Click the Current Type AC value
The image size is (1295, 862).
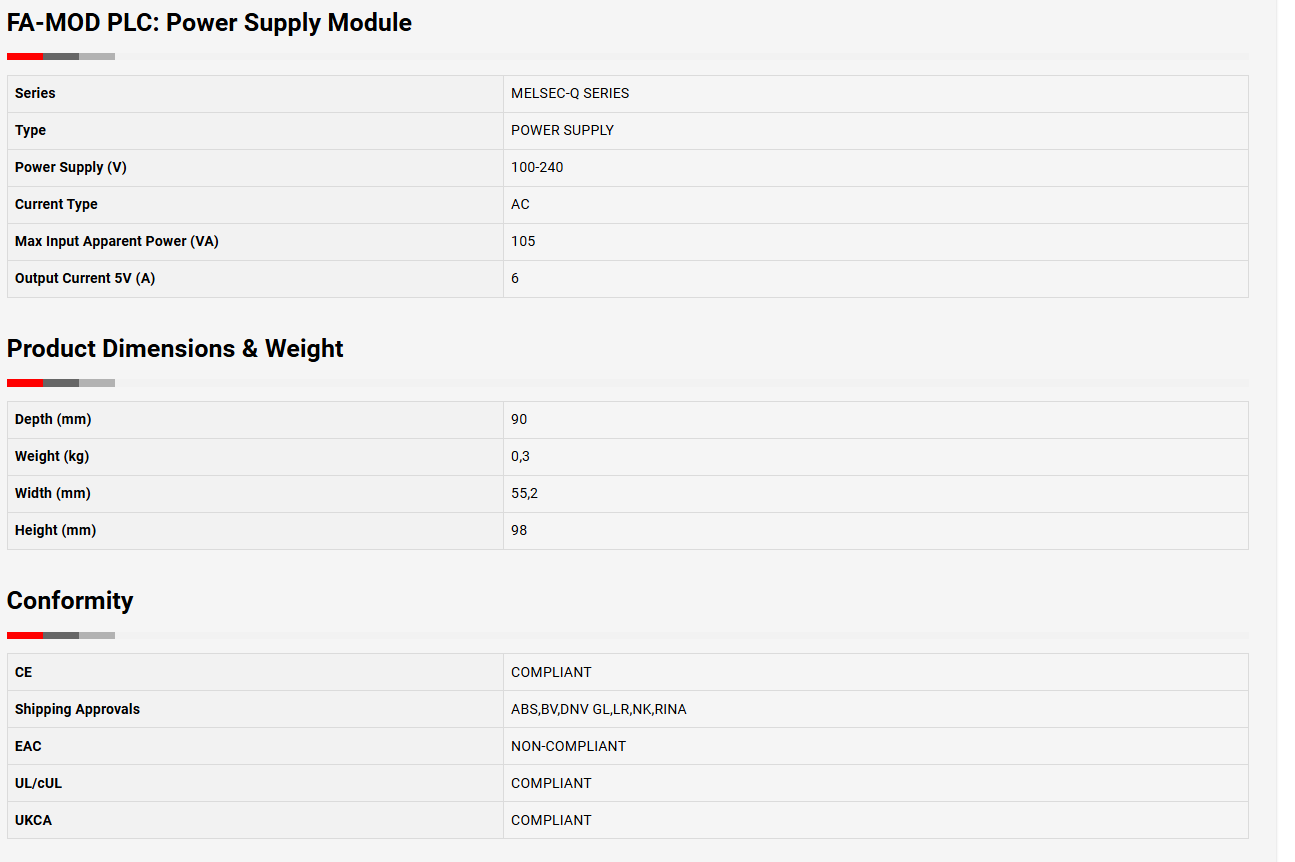(x=520, y=204)
